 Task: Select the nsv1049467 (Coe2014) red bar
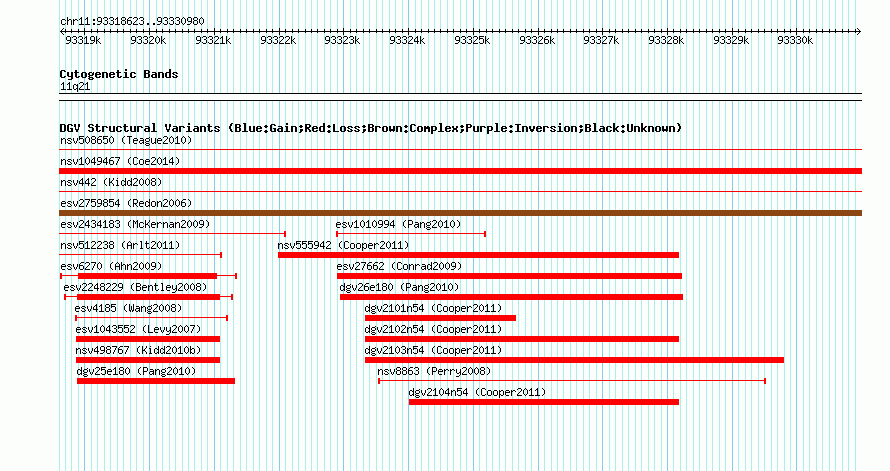[460, 171]
